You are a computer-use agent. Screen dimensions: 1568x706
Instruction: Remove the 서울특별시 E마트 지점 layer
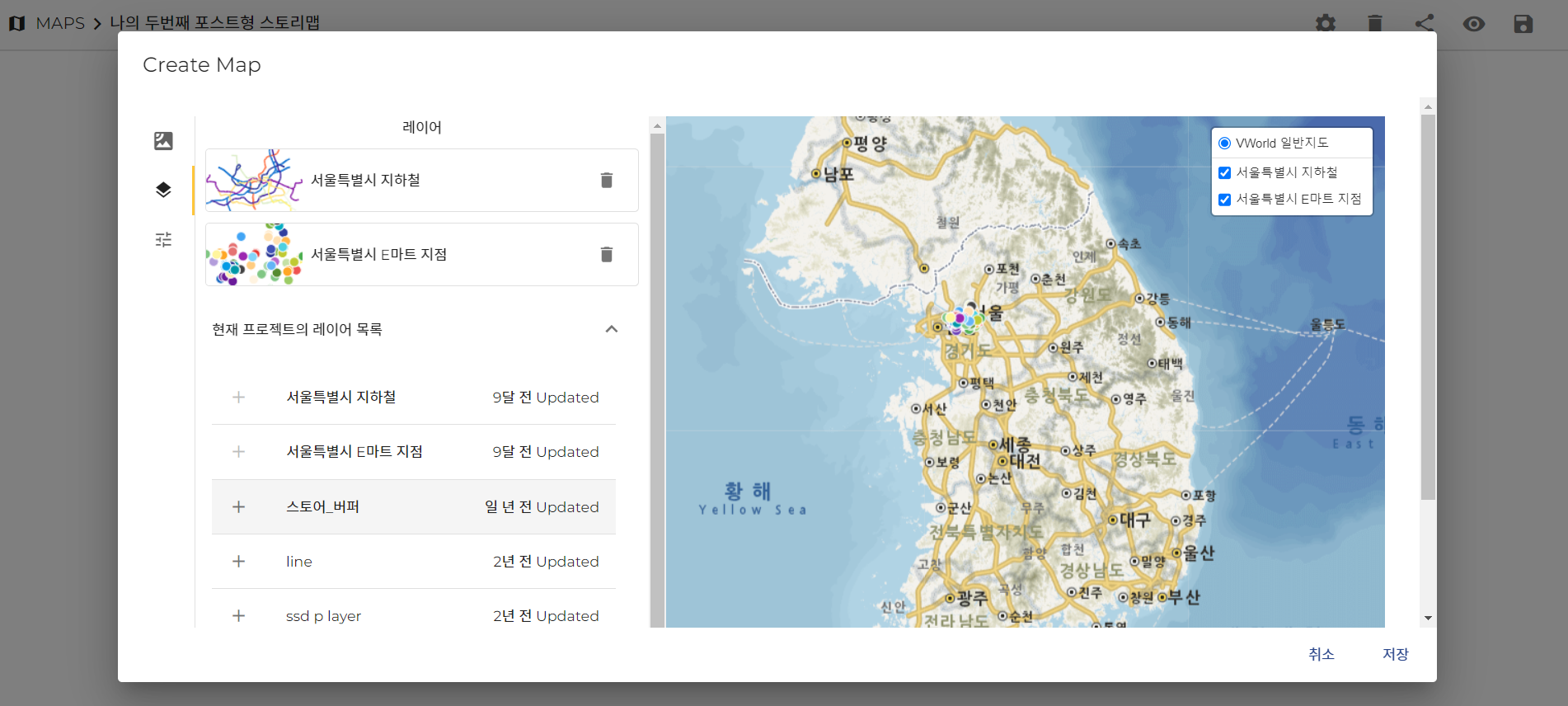pos(606,254)
